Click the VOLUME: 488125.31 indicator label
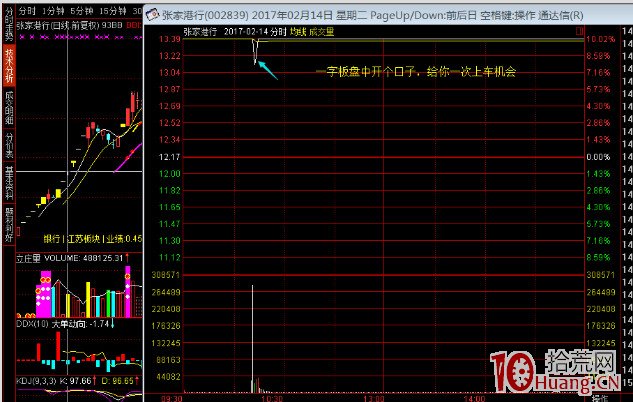Image resolution: width=633 pixels, height=402 pixels. click(x=84, y=258)
